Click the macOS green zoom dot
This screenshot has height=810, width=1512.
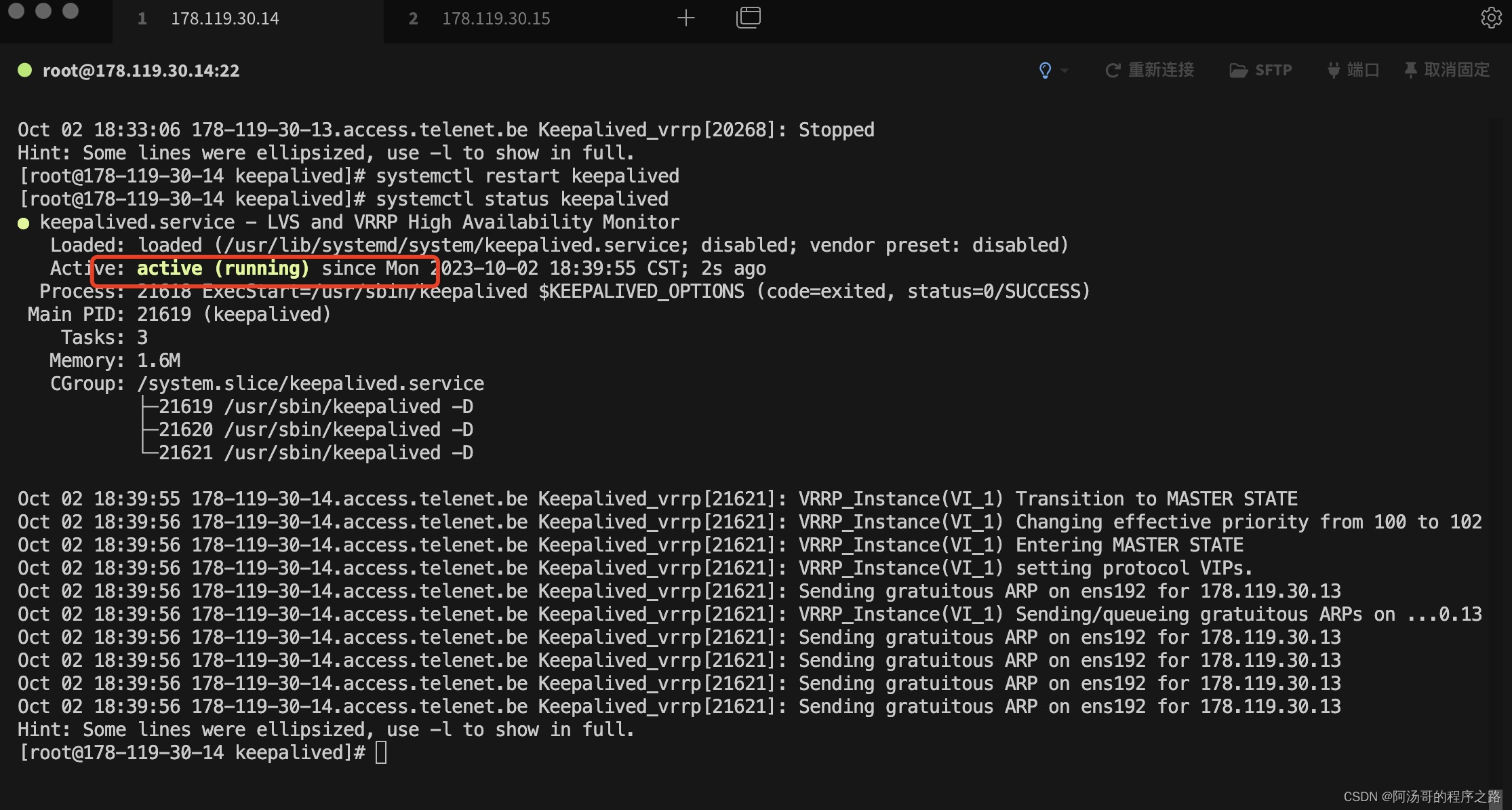(x=71, y=10)
